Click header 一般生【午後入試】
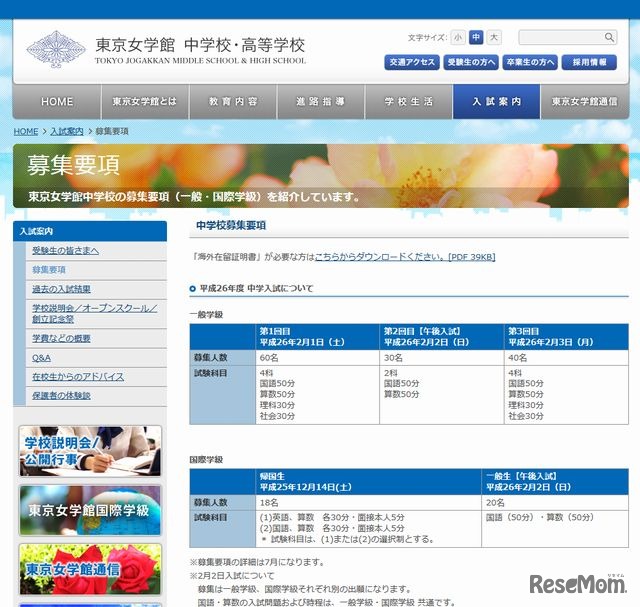 click(555, 482)
